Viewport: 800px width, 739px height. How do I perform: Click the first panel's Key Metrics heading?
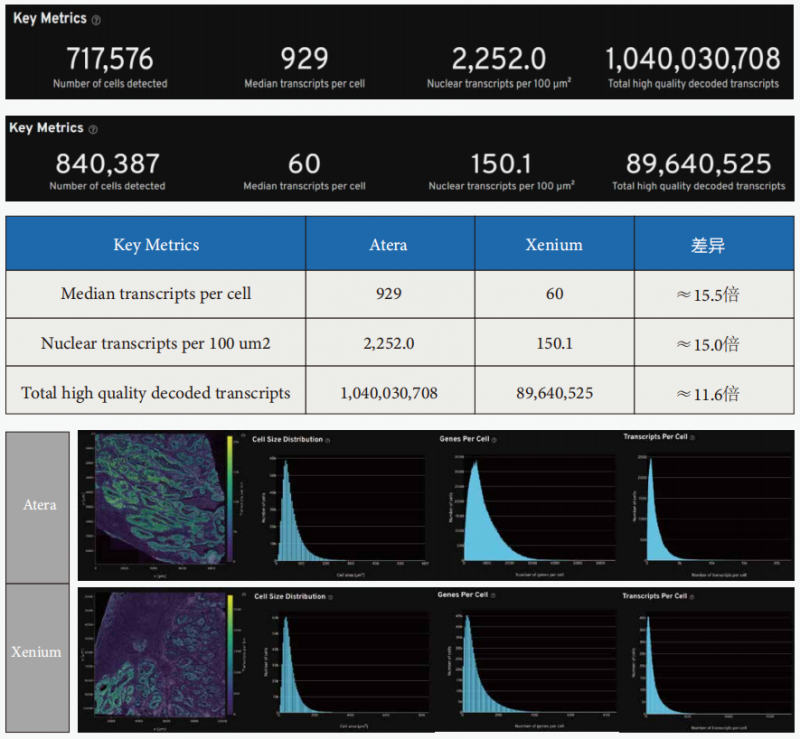50,18
